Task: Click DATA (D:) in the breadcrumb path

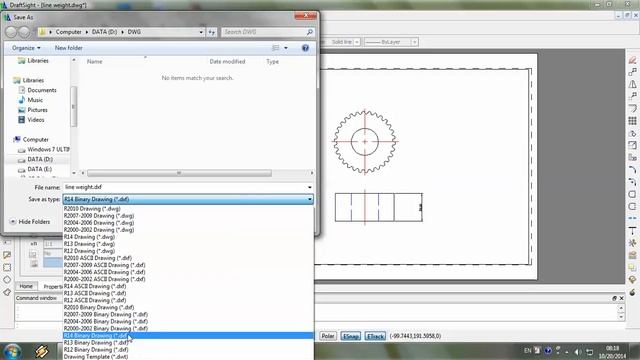Action: pyautogui.click(x=104, y=32)
